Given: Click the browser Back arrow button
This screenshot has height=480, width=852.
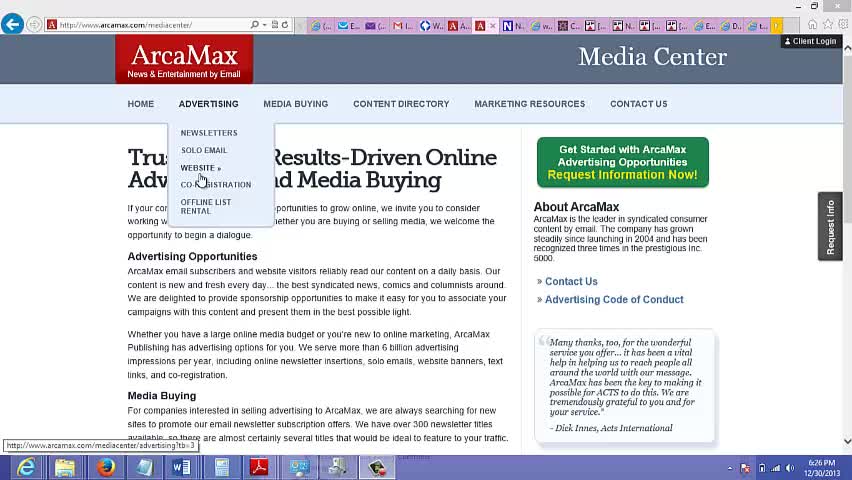Looking at the screenshot, I should (12, 24).
